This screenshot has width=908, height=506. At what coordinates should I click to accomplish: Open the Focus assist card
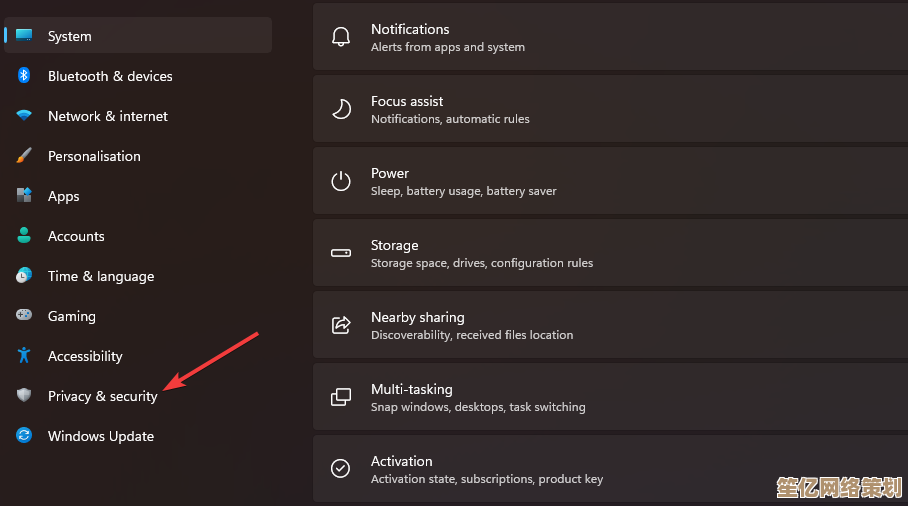click(x=610, y=109)
